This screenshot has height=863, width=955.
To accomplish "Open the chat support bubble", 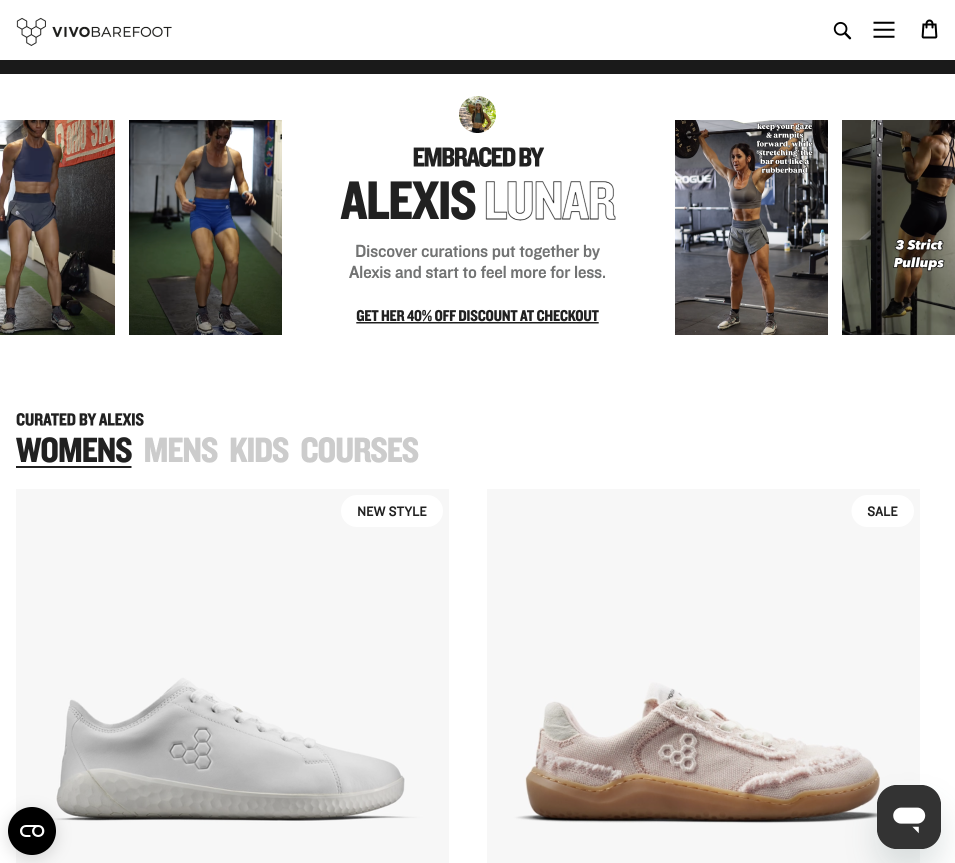I will tap(909, 817).
